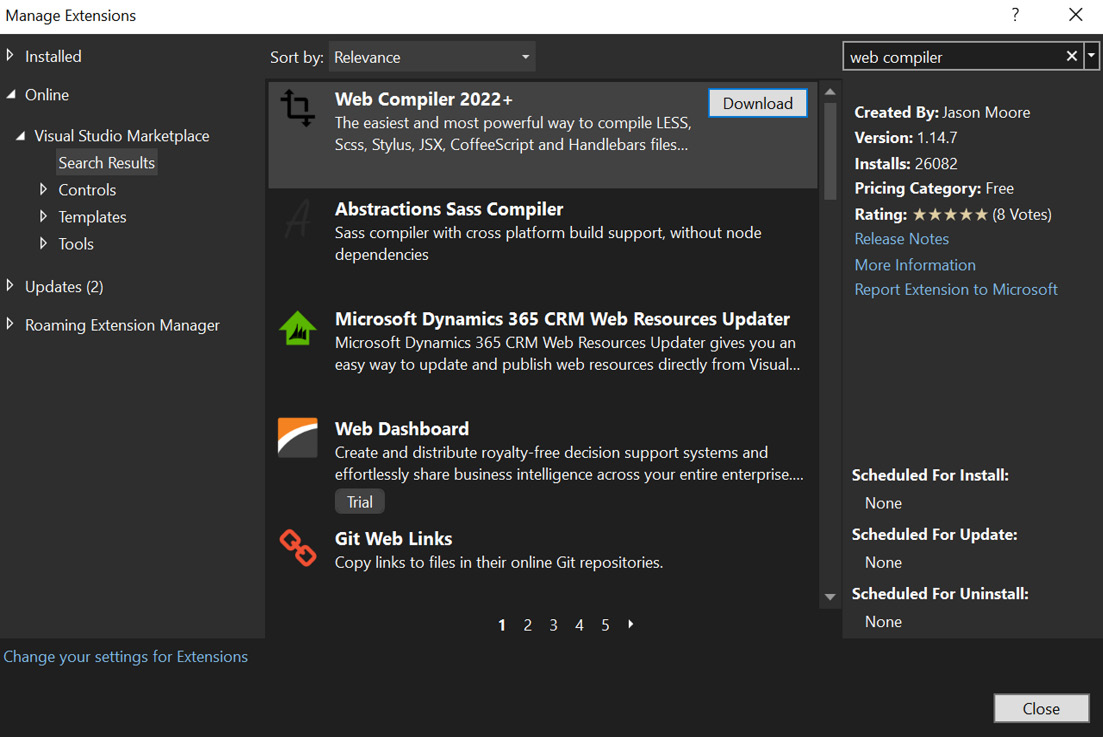Image resolution: width=1103 pixels, height=737 pixels.
Task: Go to results page 2
Action: [528, 624]
